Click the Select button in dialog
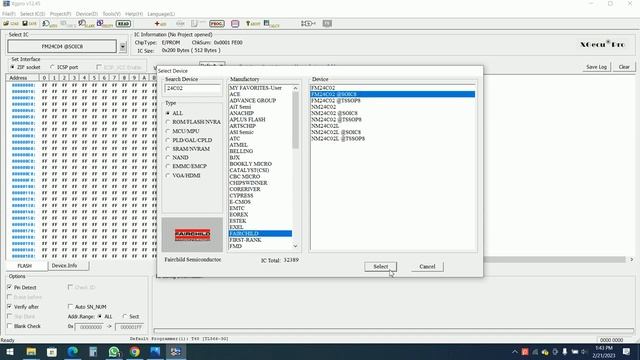 click(380, 267)
